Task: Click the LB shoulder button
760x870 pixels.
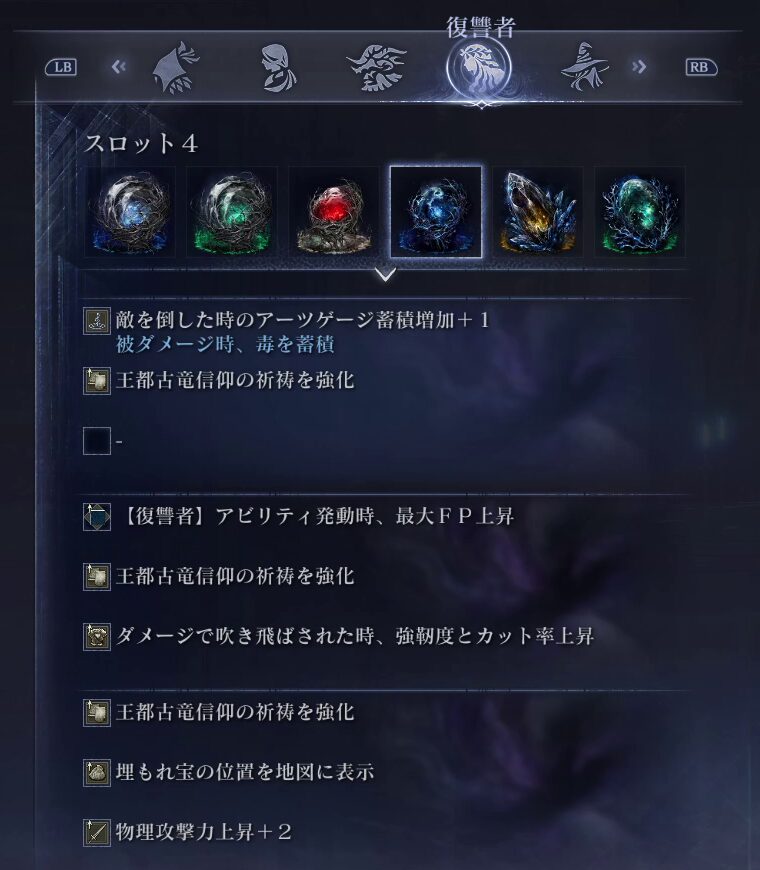Action: (61, 67)
